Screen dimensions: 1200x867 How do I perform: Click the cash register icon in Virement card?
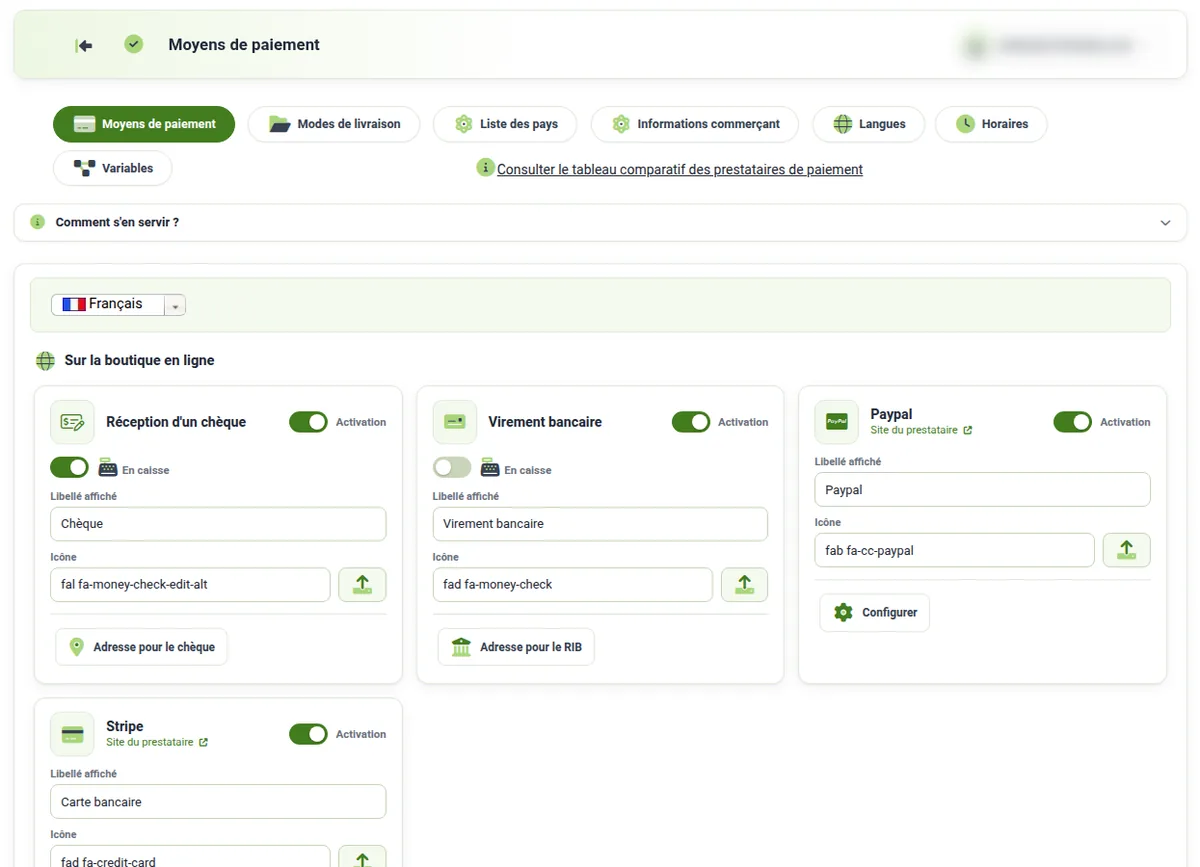pyautogui.click(x=490, y=467)
